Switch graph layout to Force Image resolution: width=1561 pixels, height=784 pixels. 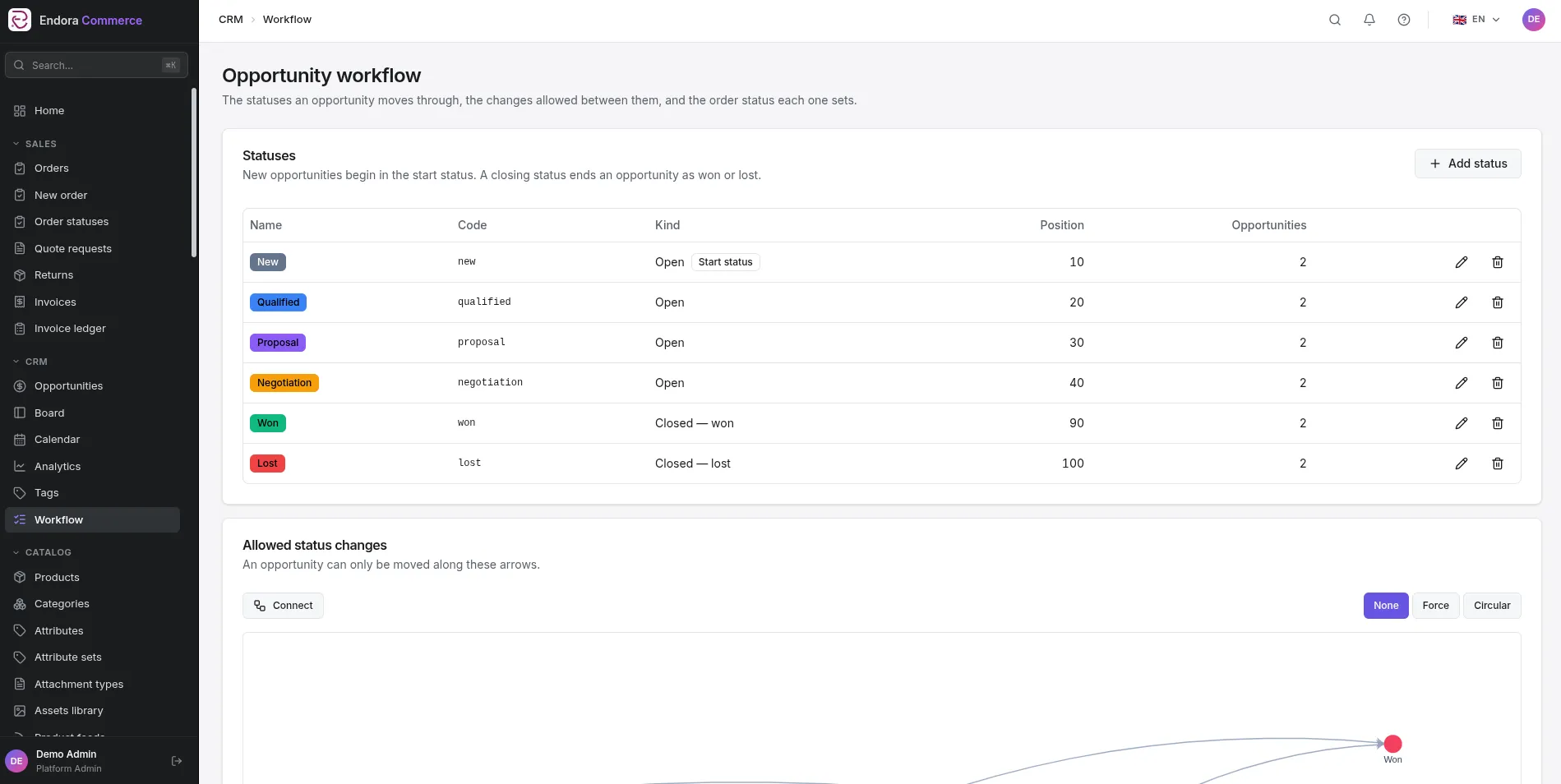1436,606
